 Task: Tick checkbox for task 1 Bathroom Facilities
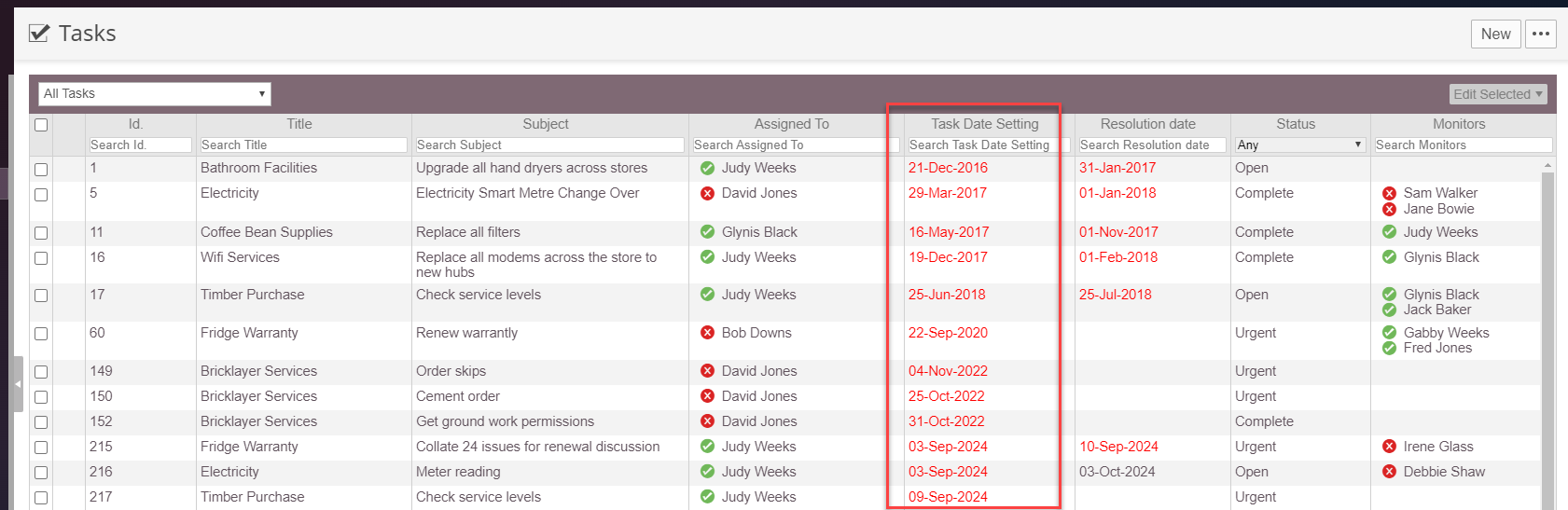(41, 170)
